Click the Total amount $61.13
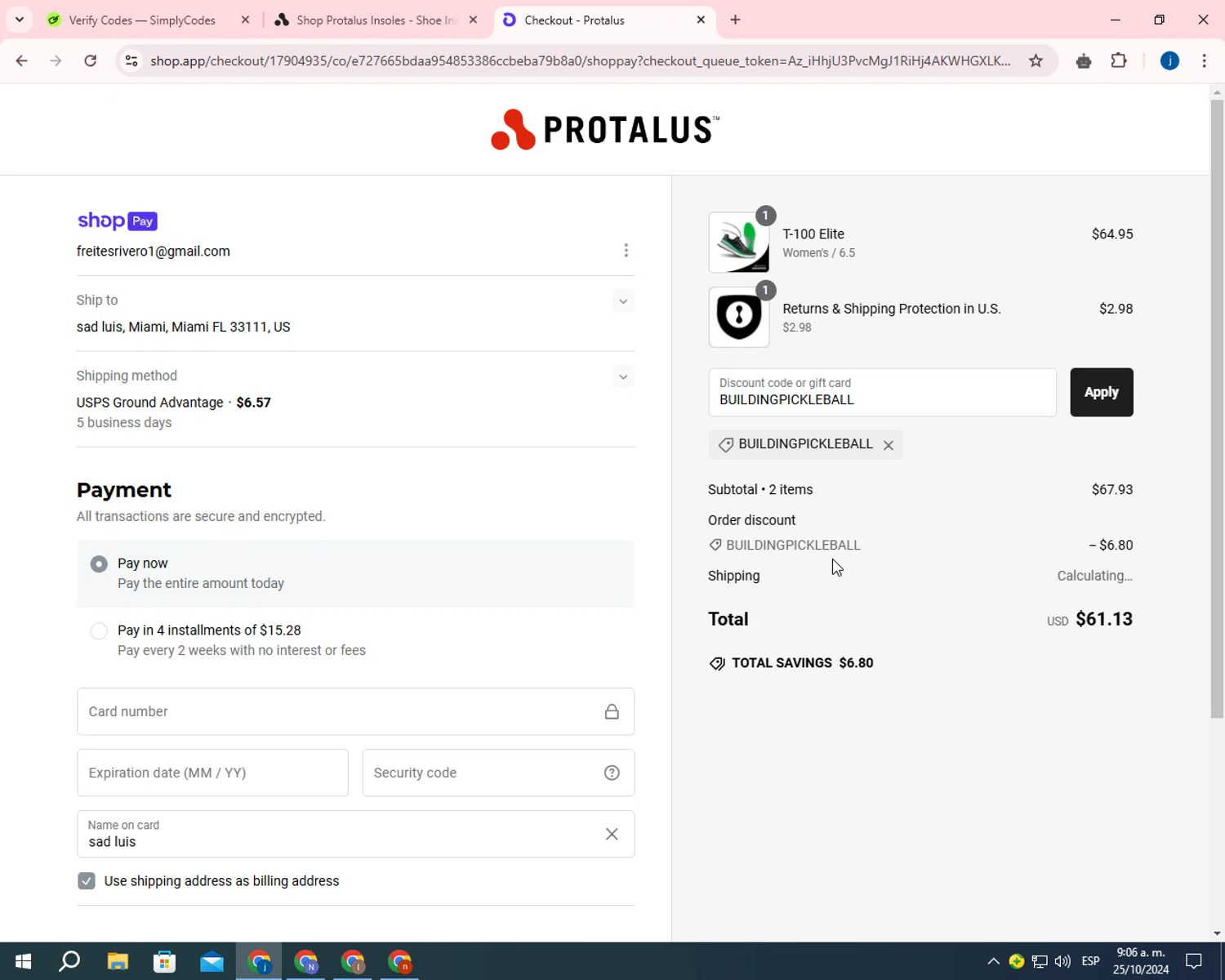This screenshot has width=1225, height=980. pos(1104,619)
